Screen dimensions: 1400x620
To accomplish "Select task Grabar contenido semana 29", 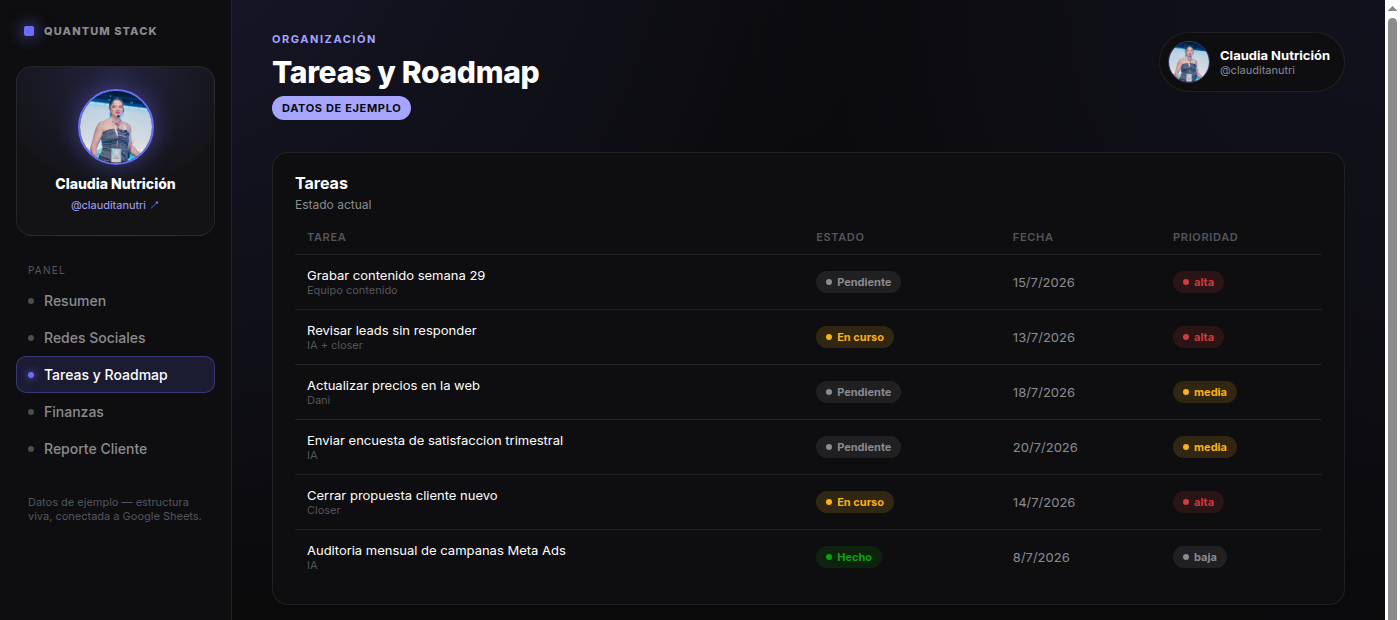I will [396, 275].
